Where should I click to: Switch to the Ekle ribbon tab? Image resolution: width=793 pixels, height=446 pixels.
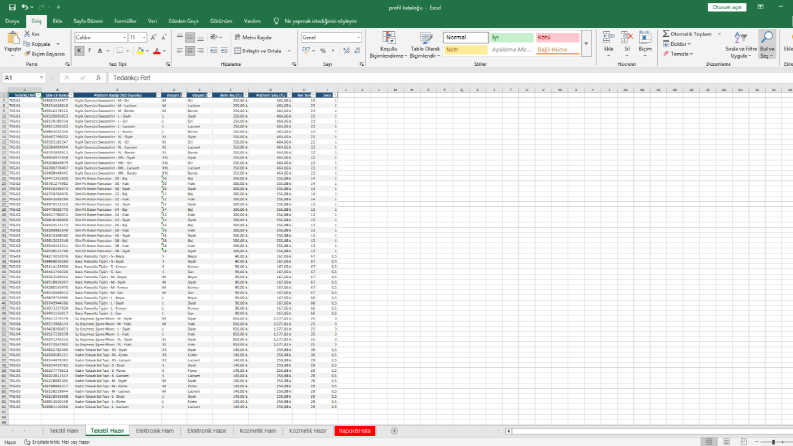[58, 21]
